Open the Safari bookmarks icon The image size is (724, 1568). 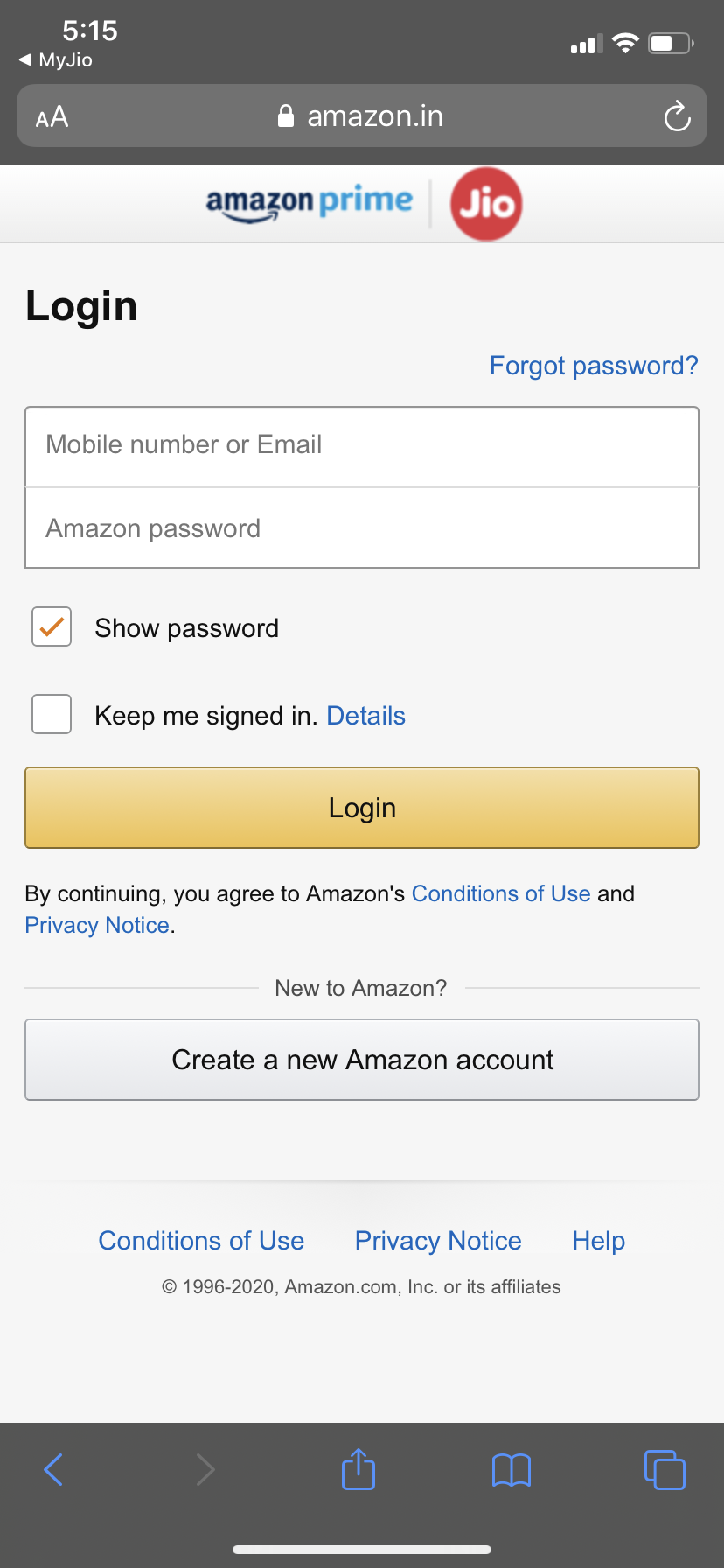click(x=512, y=1470)
